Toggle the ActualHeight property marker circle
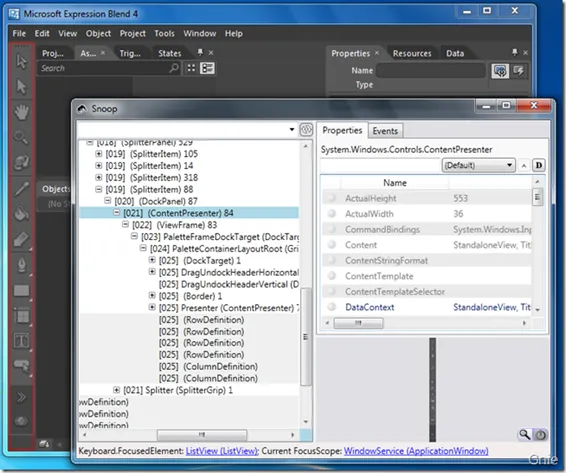 [331, 198]
